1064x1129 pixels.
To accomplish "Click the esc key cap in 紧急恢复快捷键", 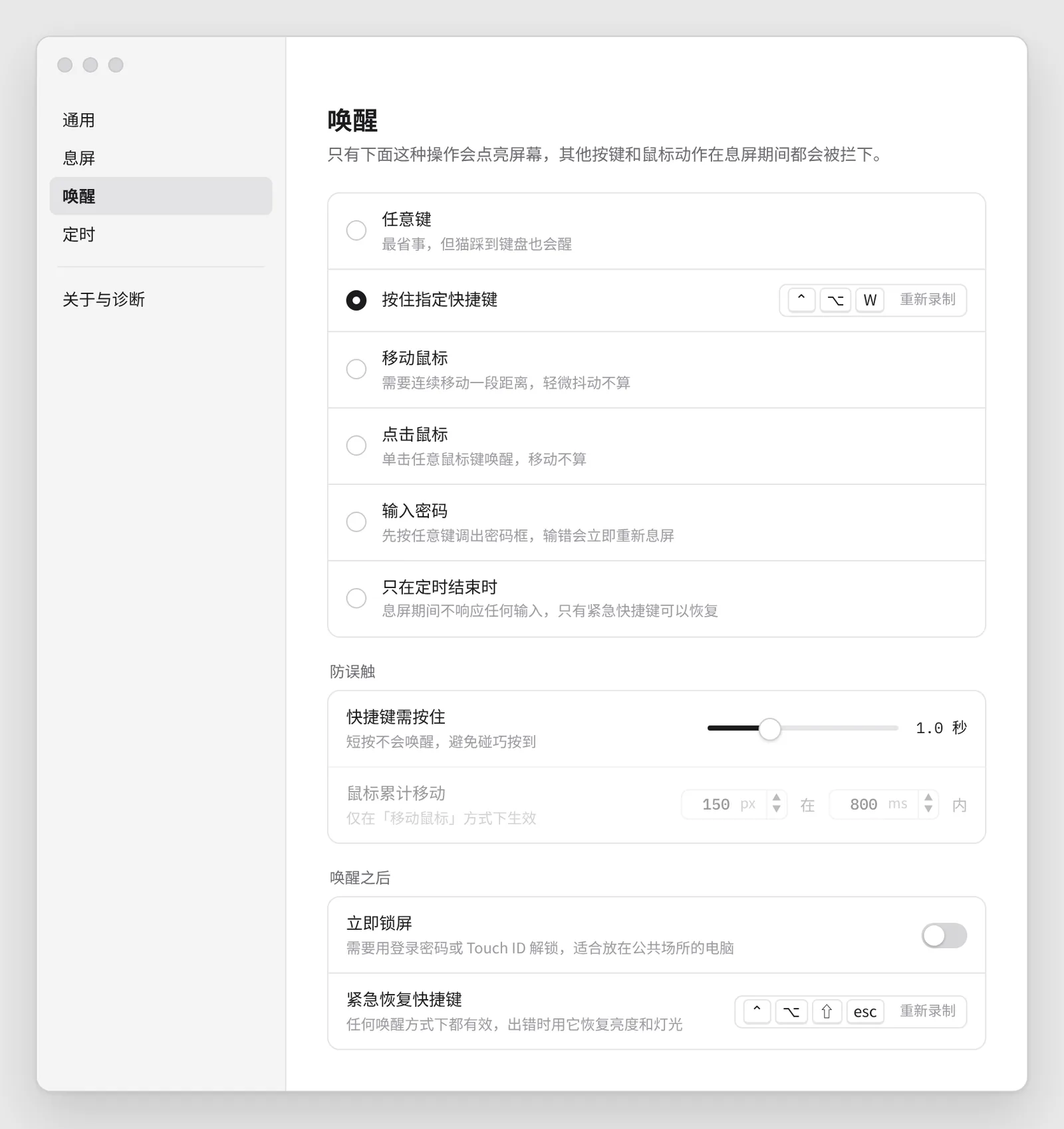I will [865, 1012].
